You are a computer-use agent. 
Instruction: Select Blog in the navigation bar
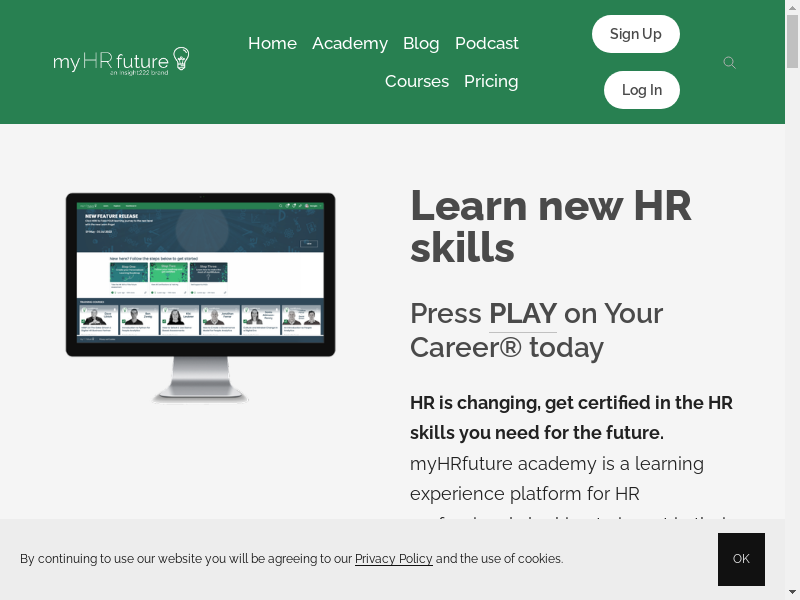(421, 43)
